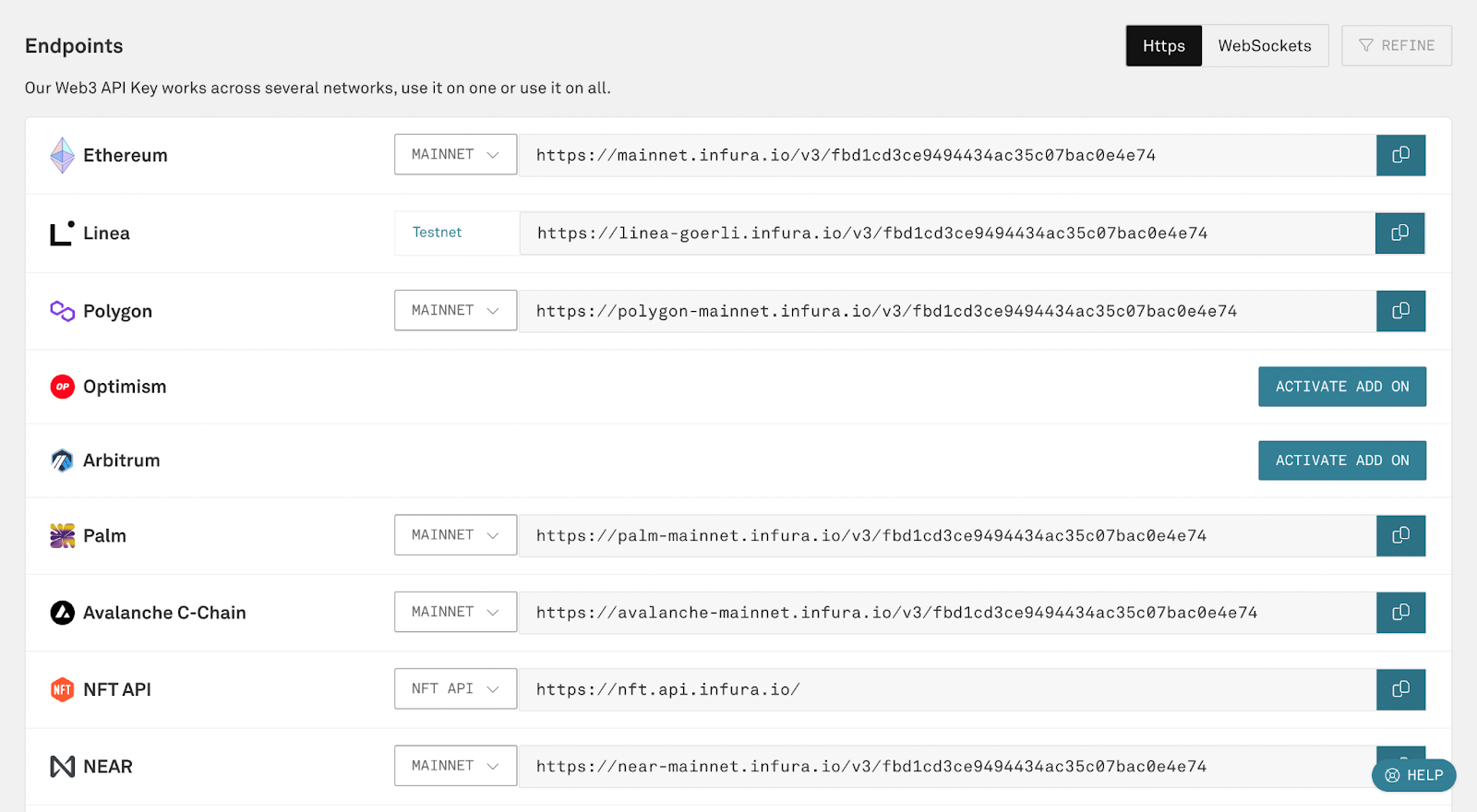Open the Avalanche C-Chain MAINNET dropdown
Screen dimensions: 1477x812
coord(455,612)
